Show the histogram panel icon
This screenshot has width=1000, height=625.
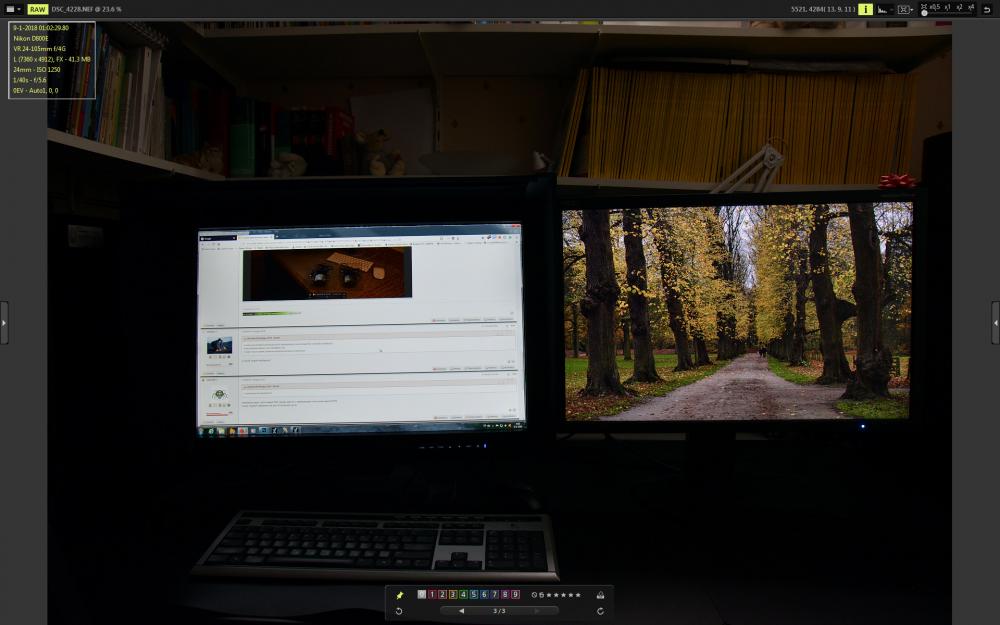(x=884, y=10)
